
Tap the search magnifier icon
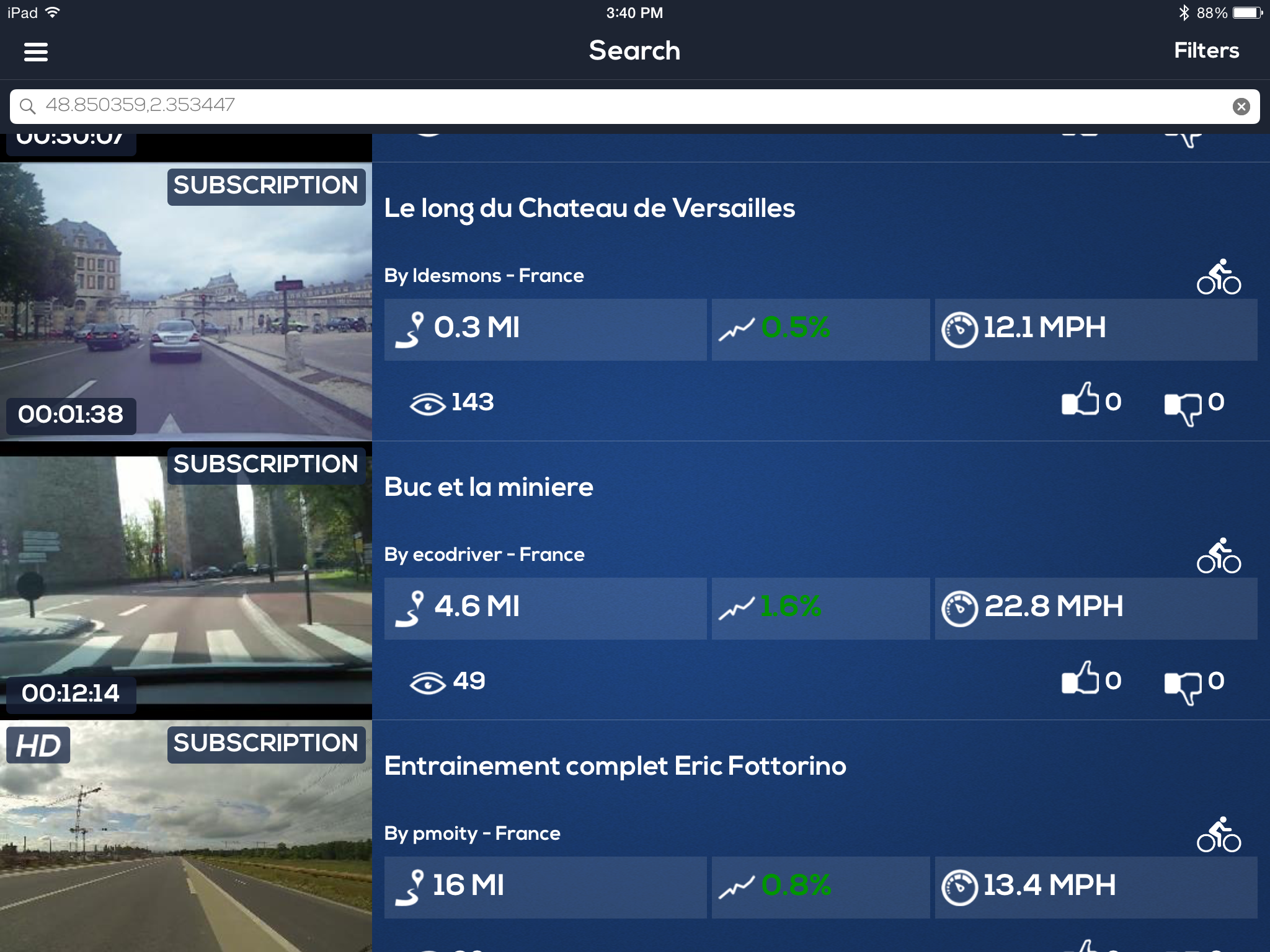27,106
